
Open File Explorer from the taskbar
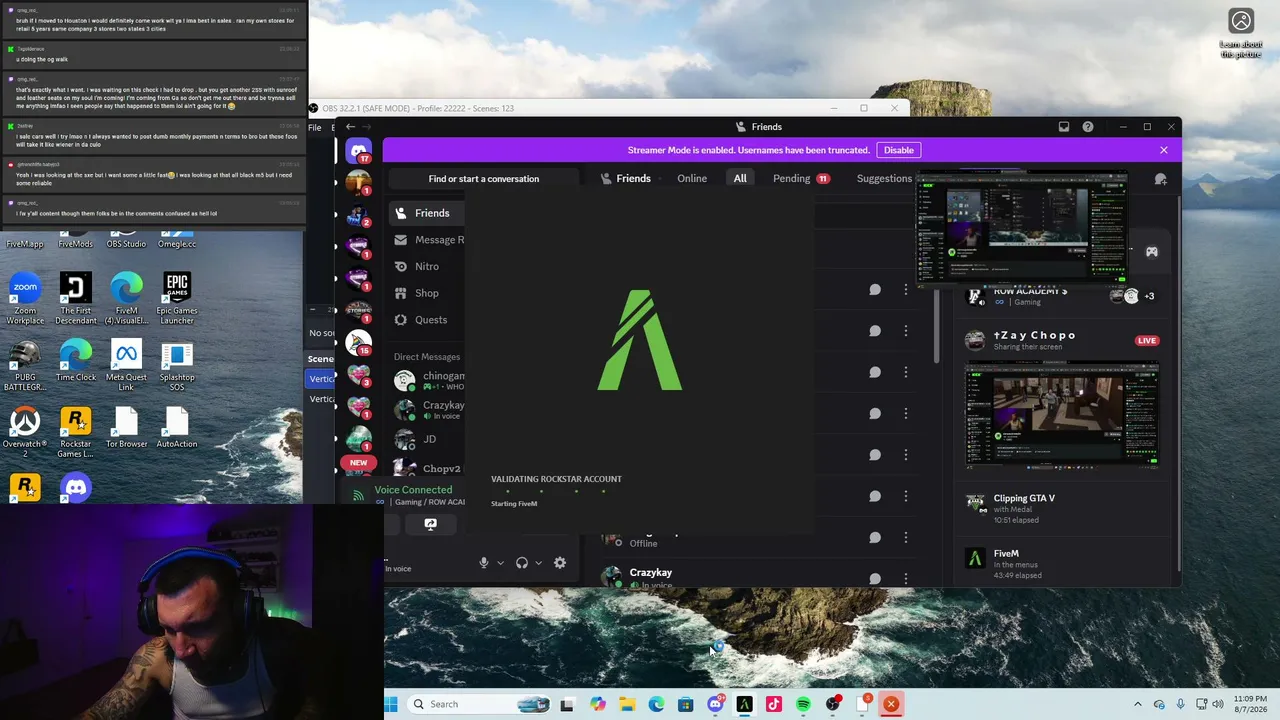(x=627, y=704)
